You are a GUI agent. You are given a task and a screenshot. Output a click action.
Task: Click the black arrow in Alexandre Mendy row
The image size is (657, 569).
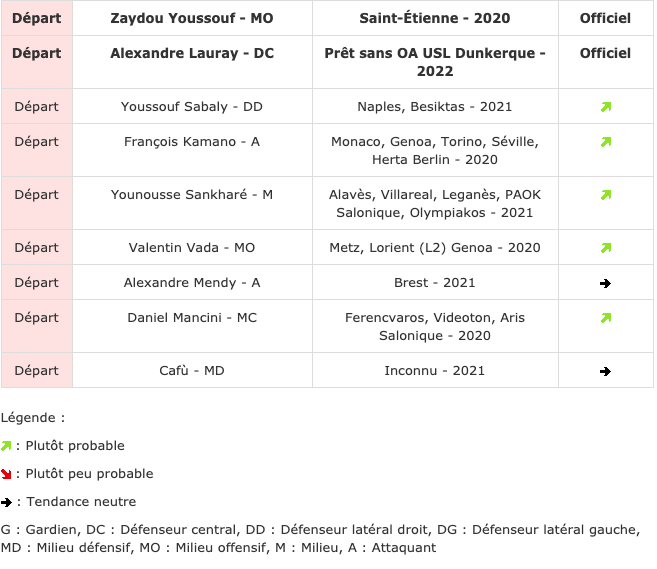605,284
